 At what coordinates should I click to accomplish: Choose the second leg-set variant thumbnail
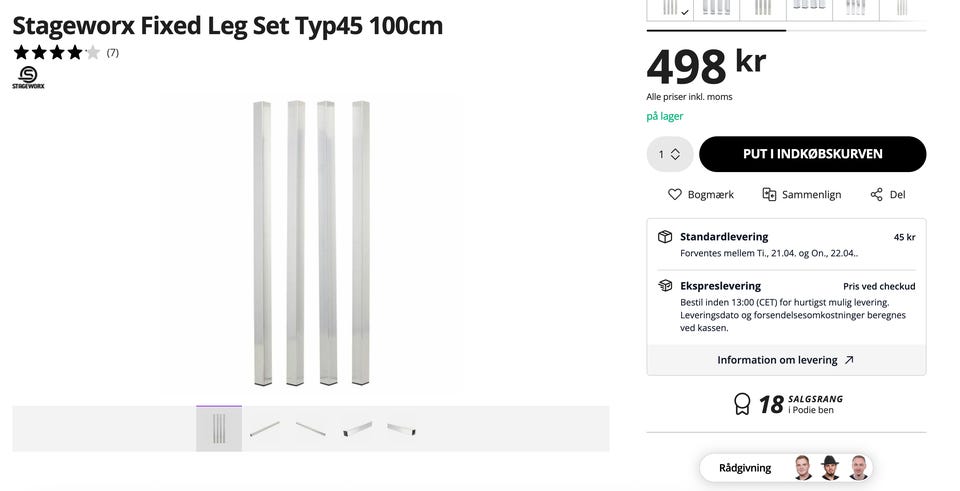click(716, 8)
